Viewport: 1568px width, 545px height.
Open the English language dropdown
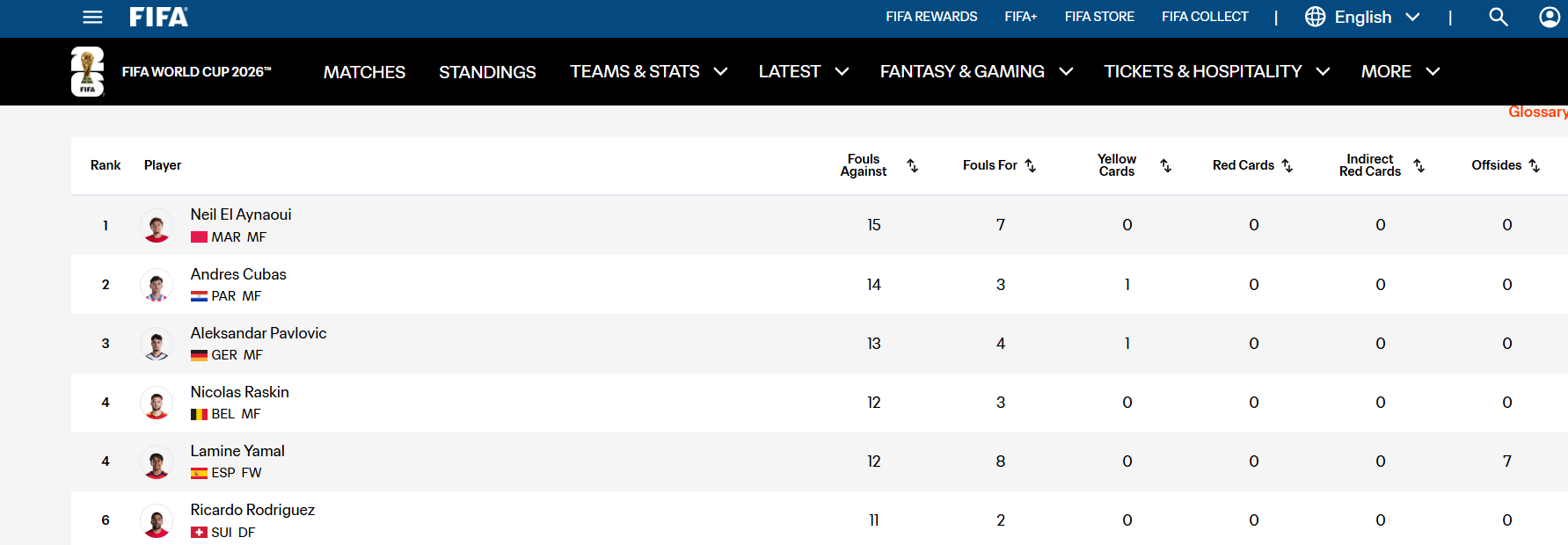(x=1362, y=17)
